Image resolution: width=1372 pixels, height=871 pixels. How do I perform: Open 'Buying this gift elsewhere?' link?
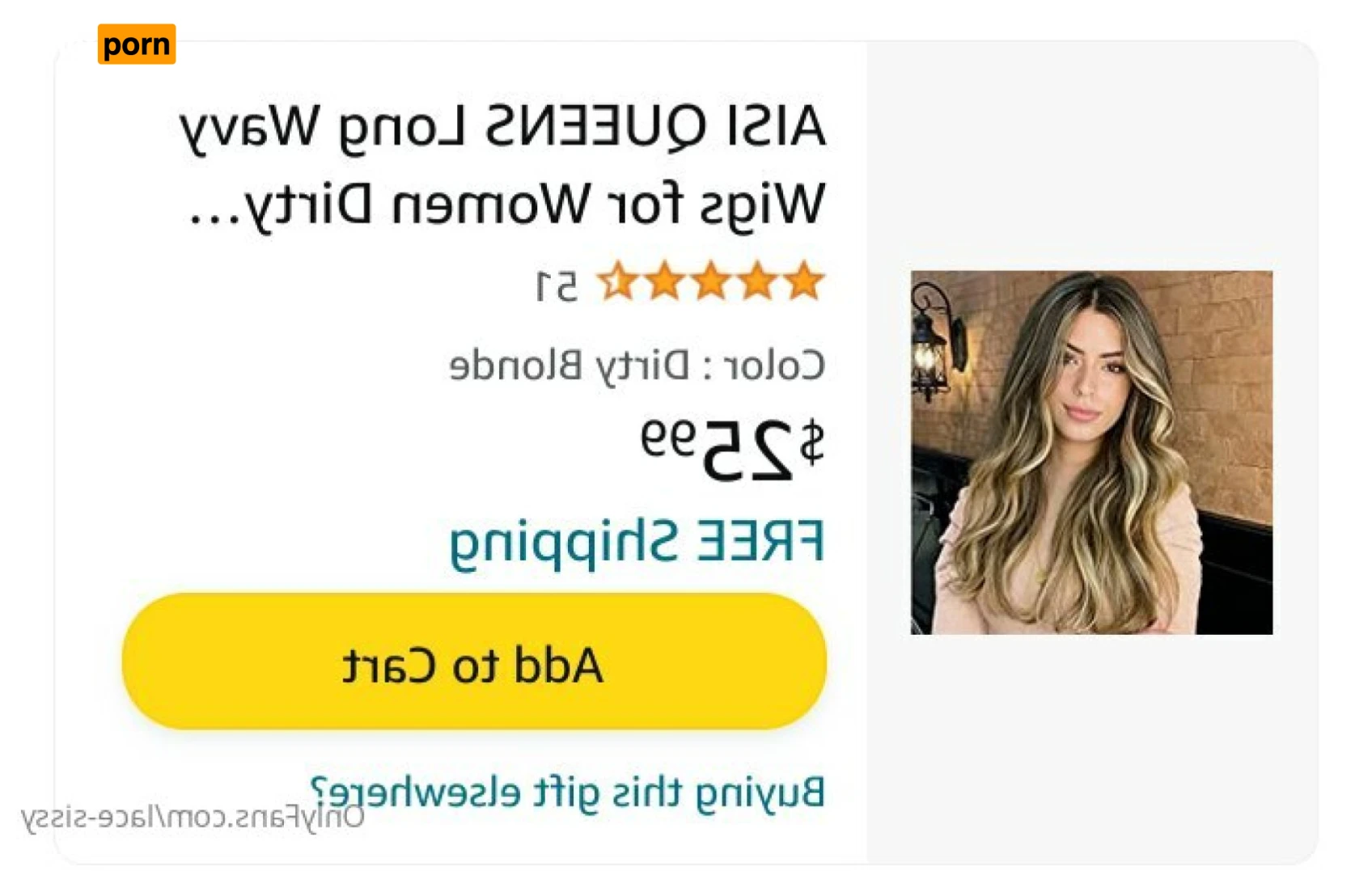[x=567, y=791]
